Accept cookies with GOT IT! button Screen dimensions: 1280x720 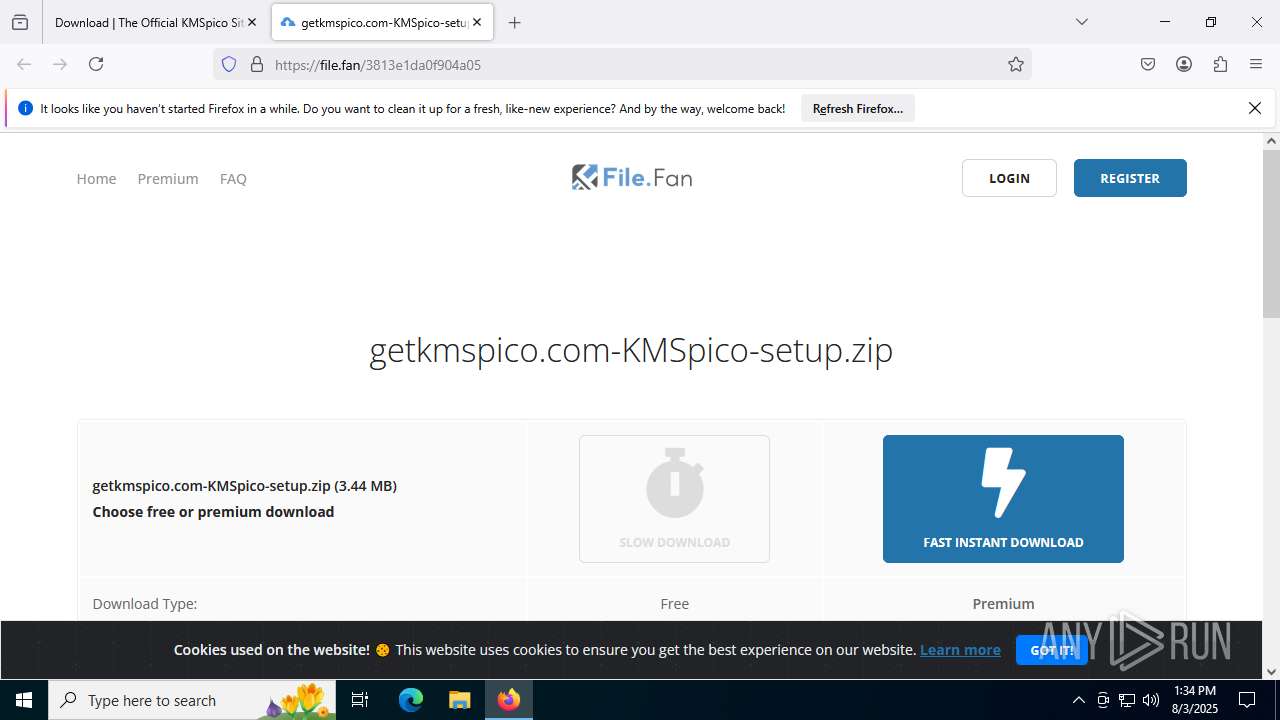tap(1052, 650)
